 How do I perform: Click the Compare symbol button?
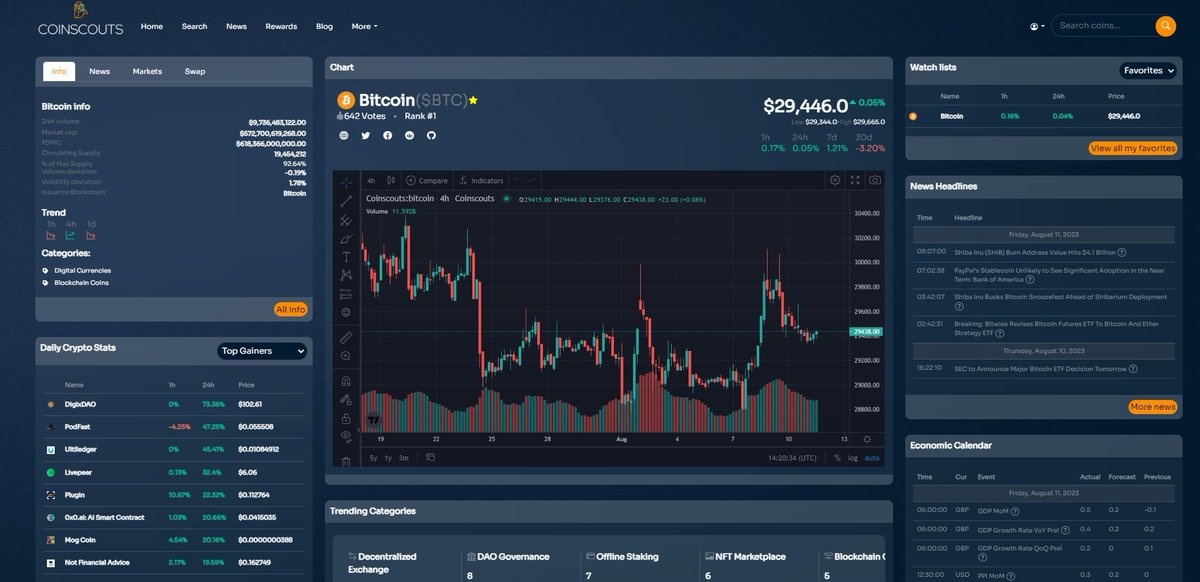click(427, 181)
